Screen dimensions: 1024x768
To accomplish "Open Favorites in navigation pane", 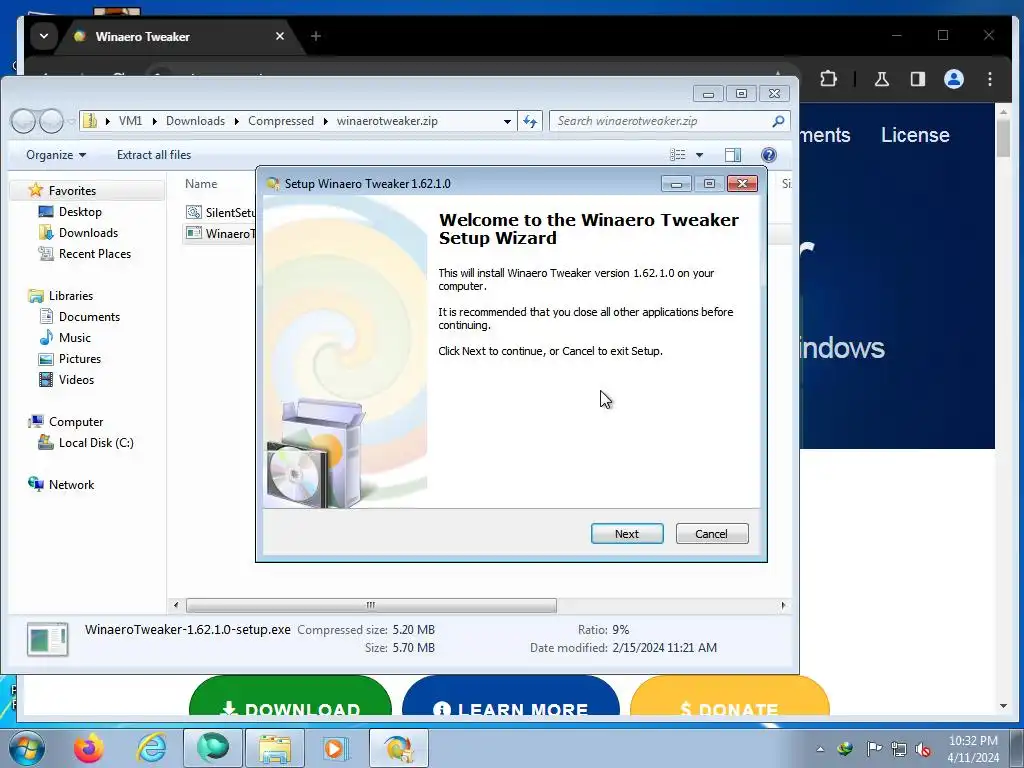I will tap(72, 191).
